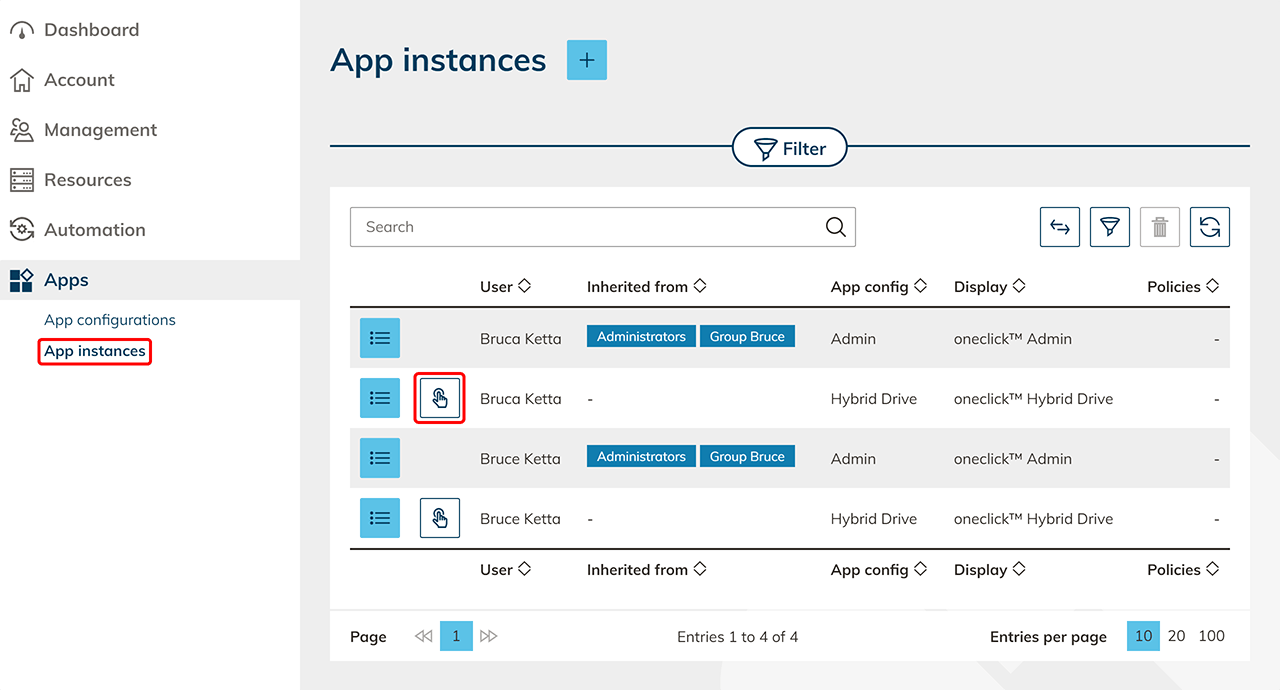Sort by Inherited from column header
The image size is (1280, 690).
pos(646,287)
